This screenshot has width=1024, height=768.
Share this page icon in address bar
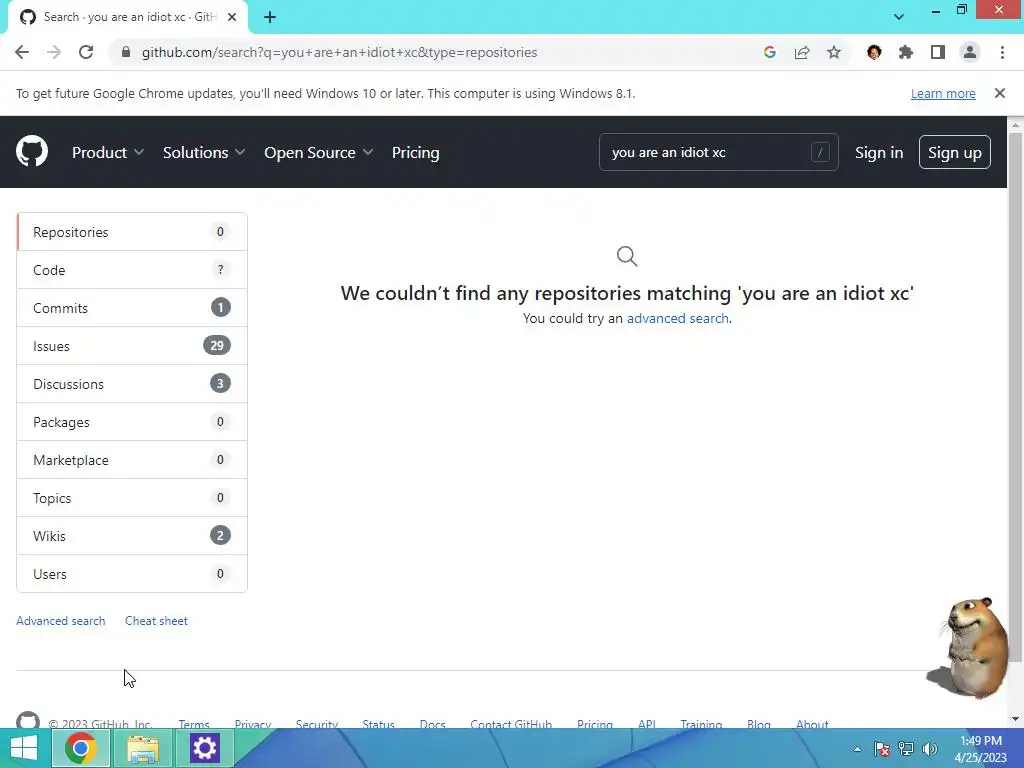coord(801,52)
